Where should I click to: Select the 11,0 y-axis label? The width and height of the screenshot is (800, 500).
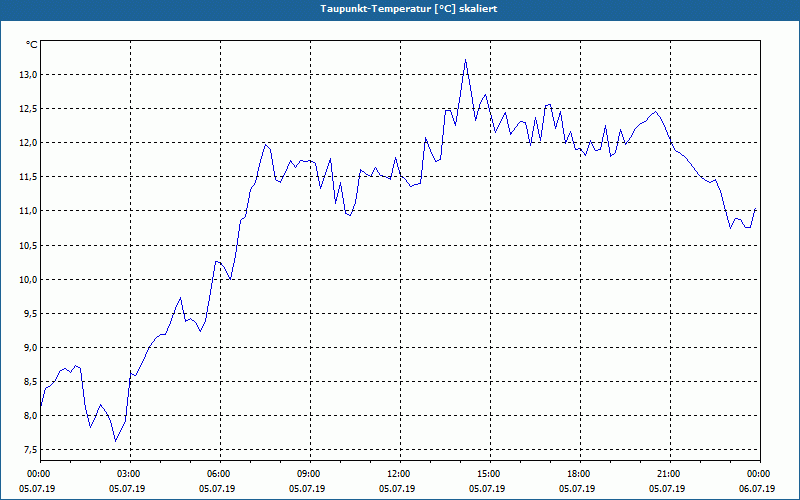pos(29,211)
